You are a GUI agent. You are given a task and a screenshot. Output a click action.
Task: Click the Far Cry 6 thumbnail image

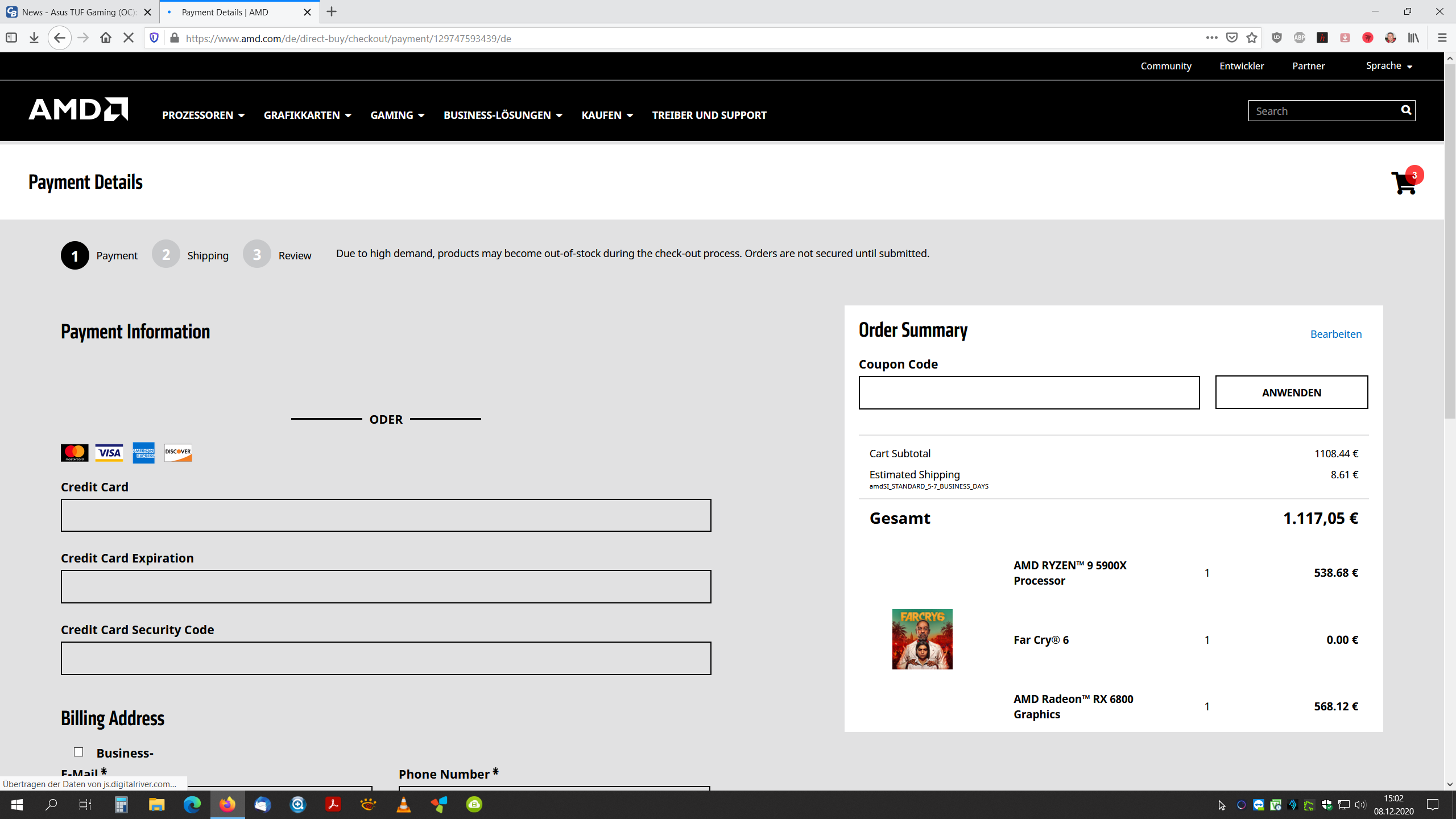coord(922,639)
